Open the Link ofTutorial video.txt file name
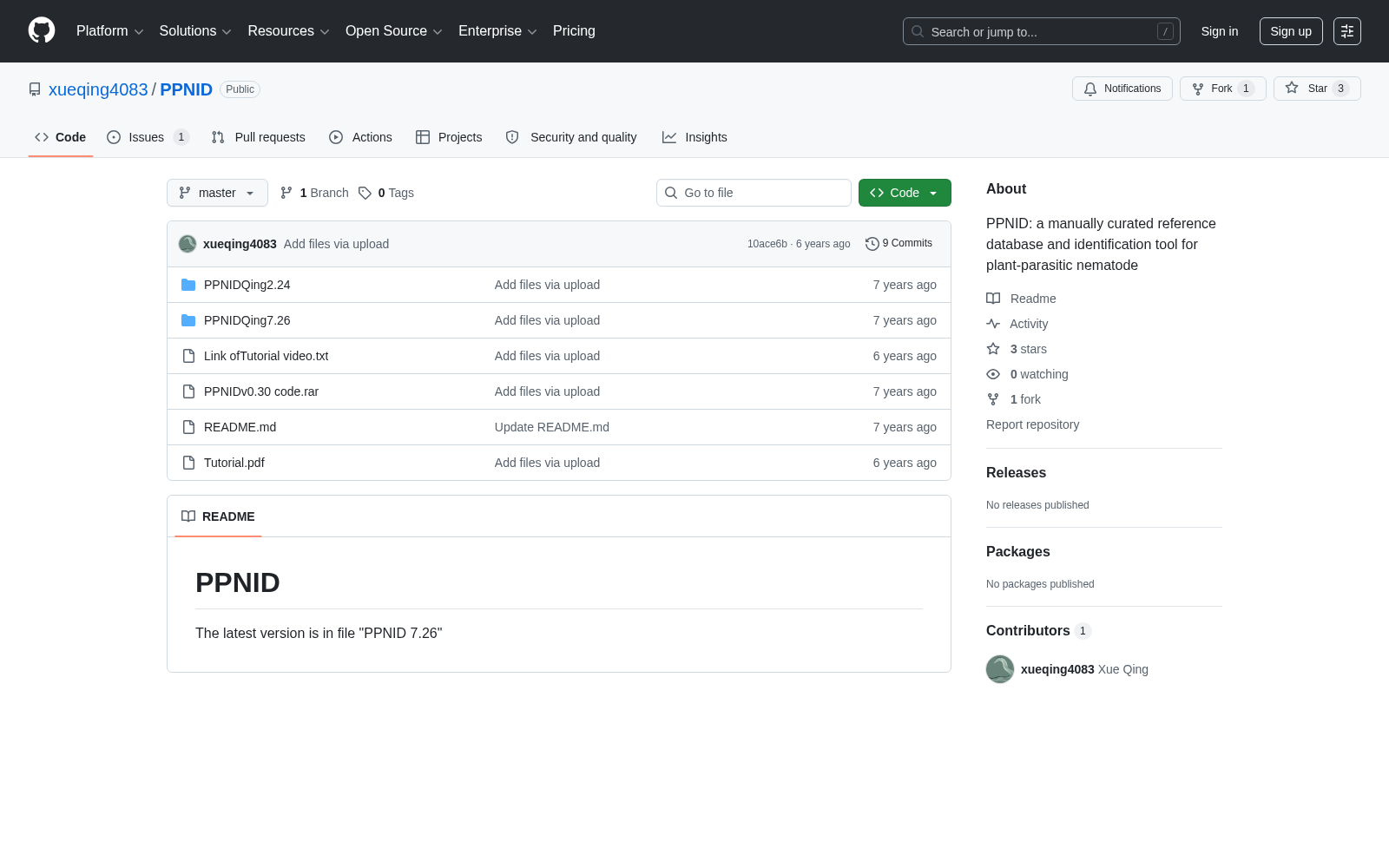The height and width of the screenshot is (868, 1389). coord(266,356)
